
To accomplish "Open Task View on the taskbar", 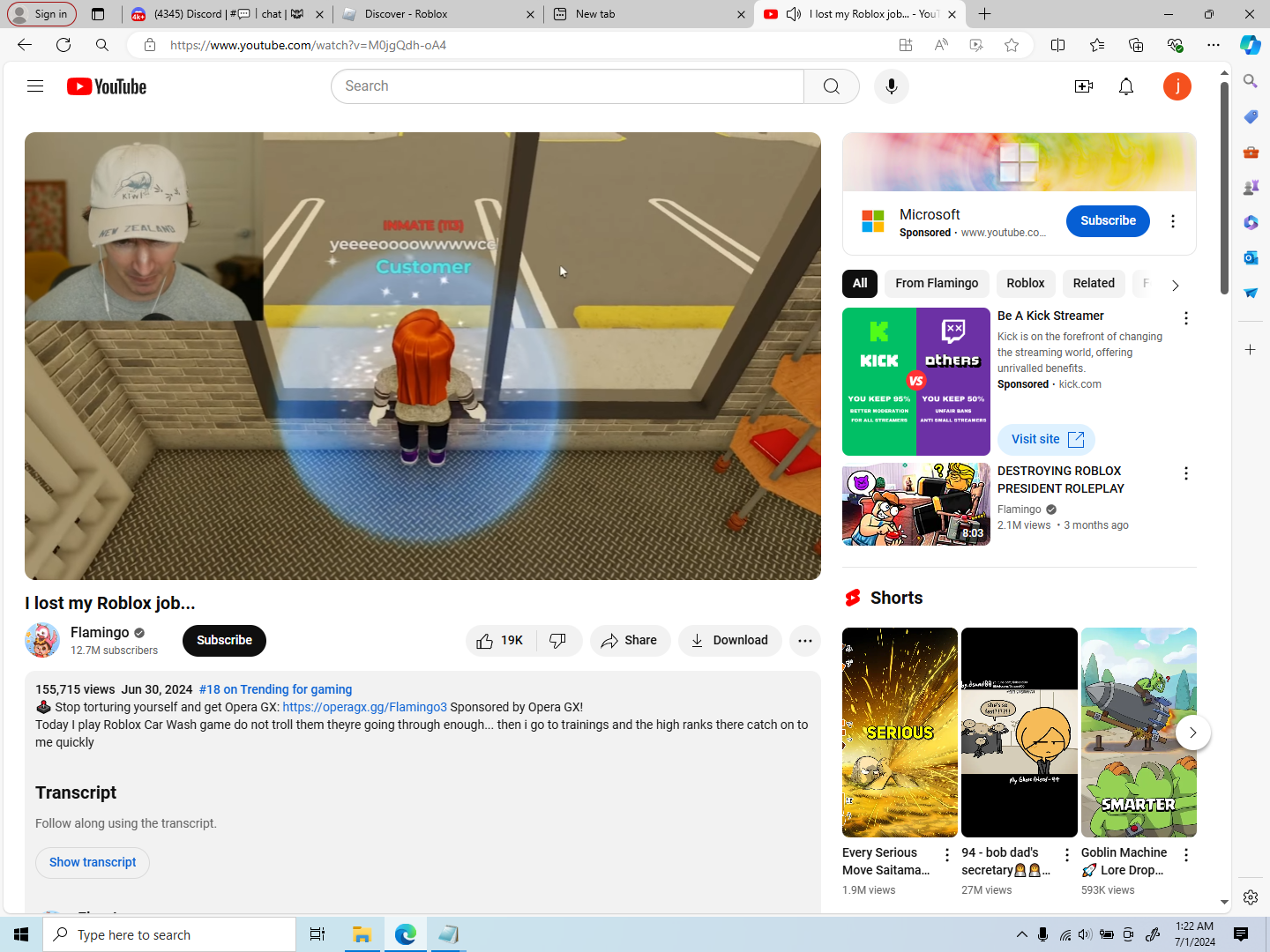I will point(317,934).
